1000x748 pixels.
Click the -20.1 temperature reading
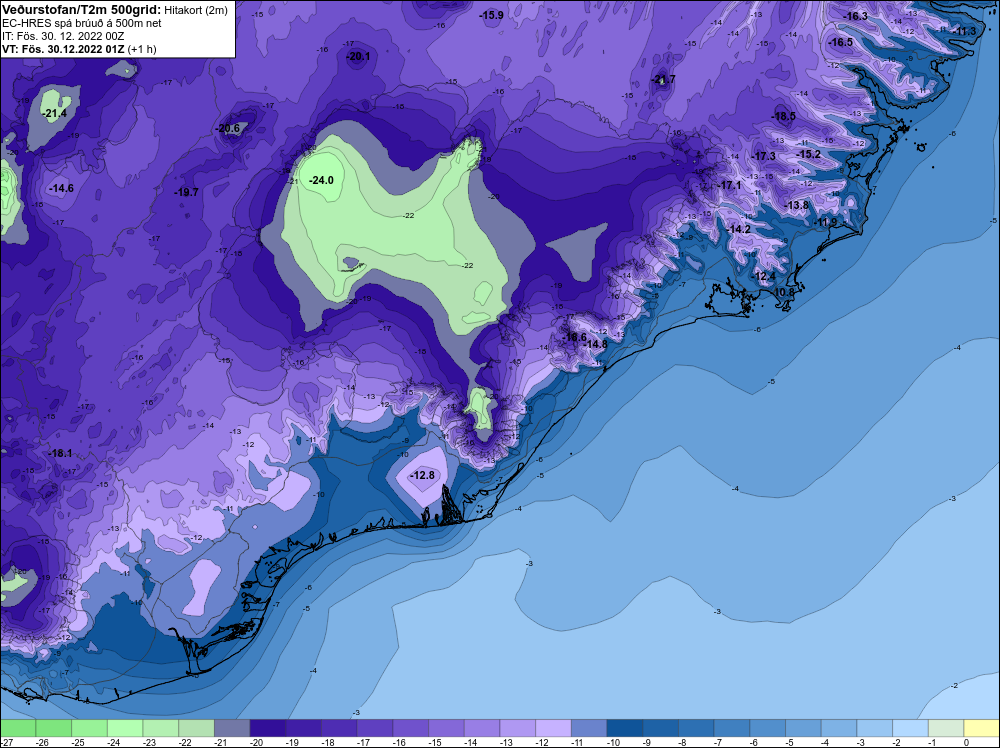point(358,56)
